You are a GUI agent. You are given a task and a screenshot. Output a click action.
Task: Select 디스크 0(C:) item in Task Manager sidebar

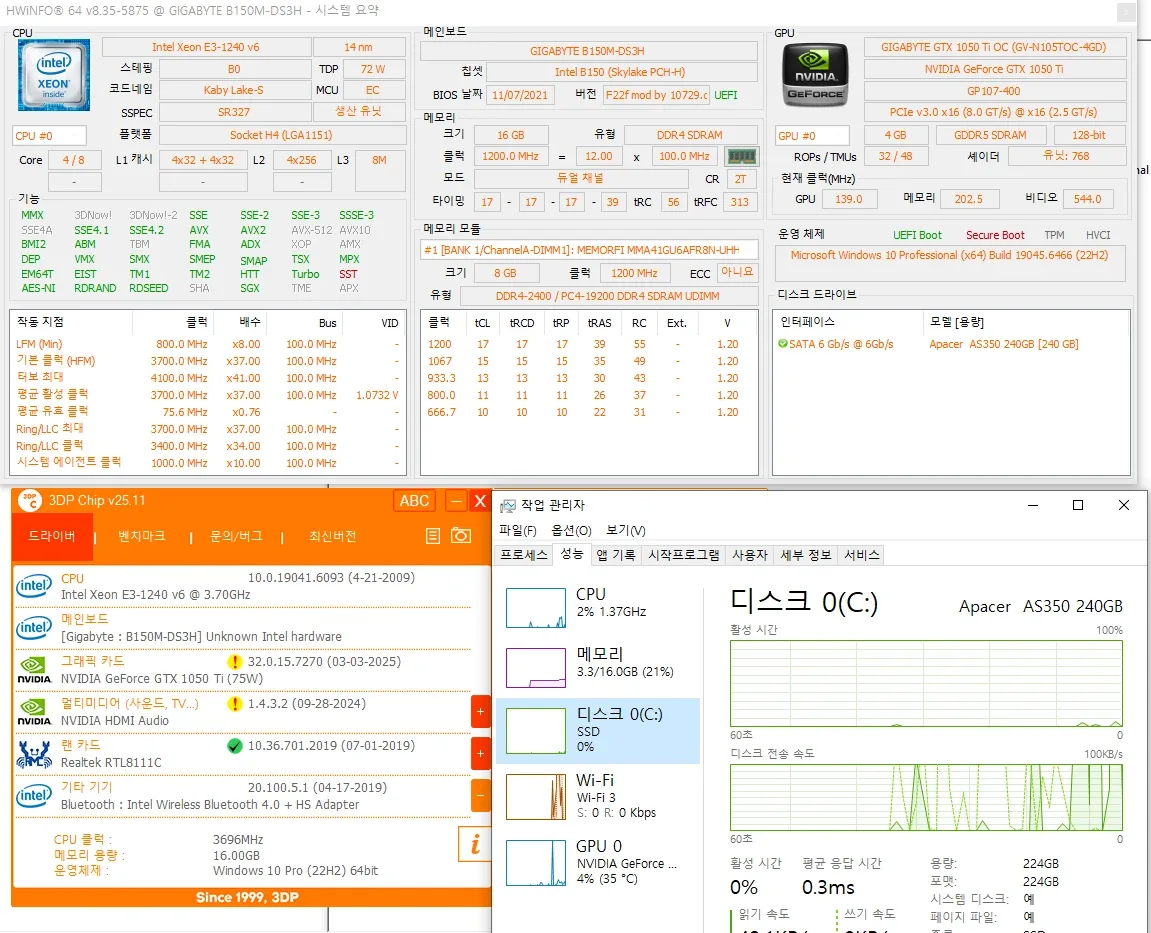(x=598, y=731)
